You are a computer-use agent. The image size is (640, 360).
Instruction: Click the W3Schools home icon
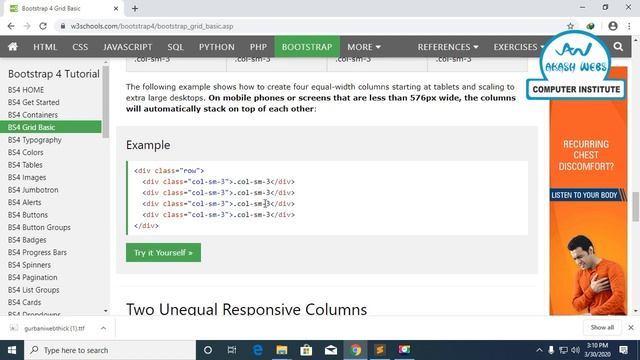[x=13, y=47]
